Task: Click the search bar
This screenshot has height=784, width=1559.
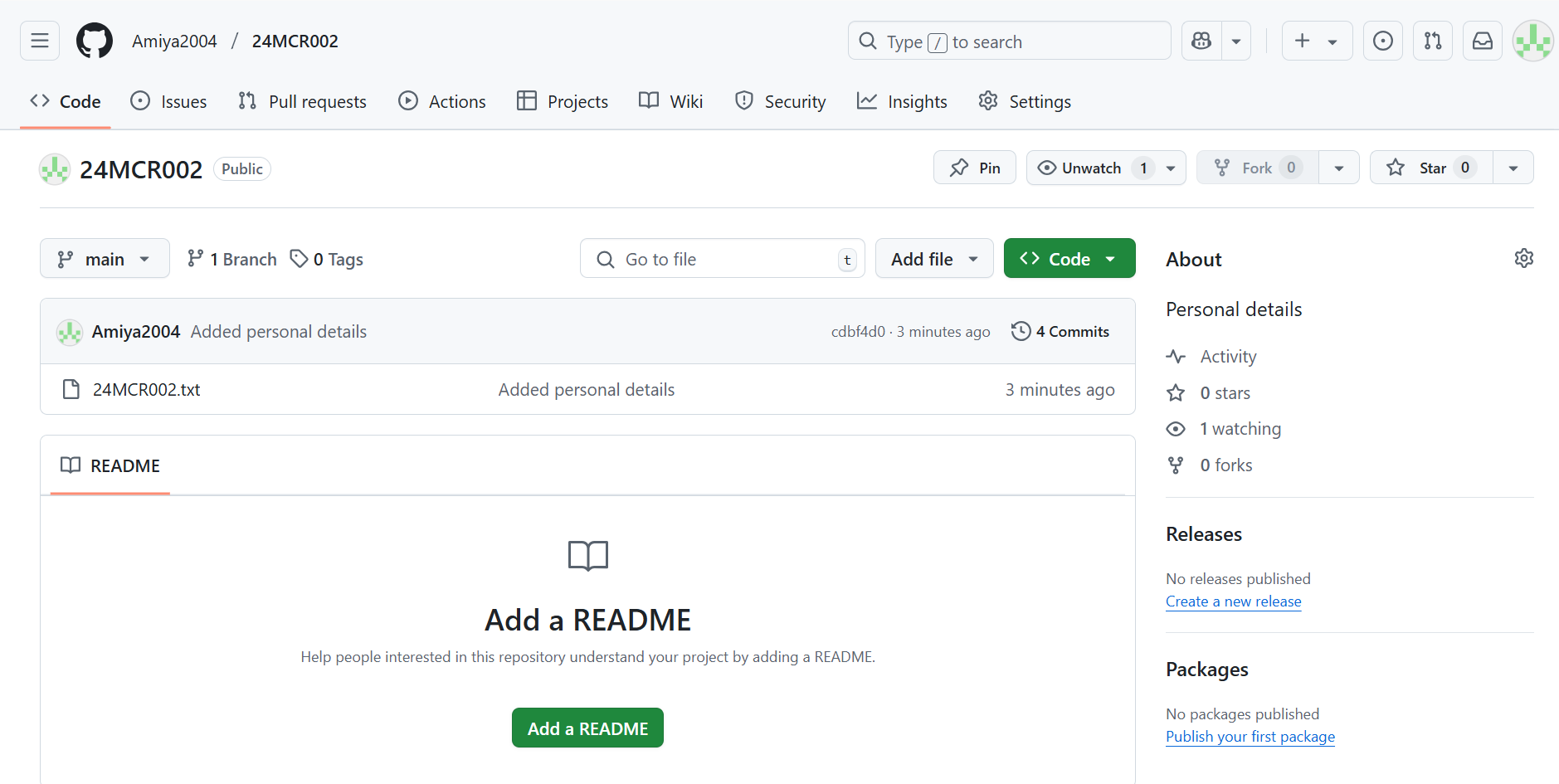Action: pos(1009,41)
